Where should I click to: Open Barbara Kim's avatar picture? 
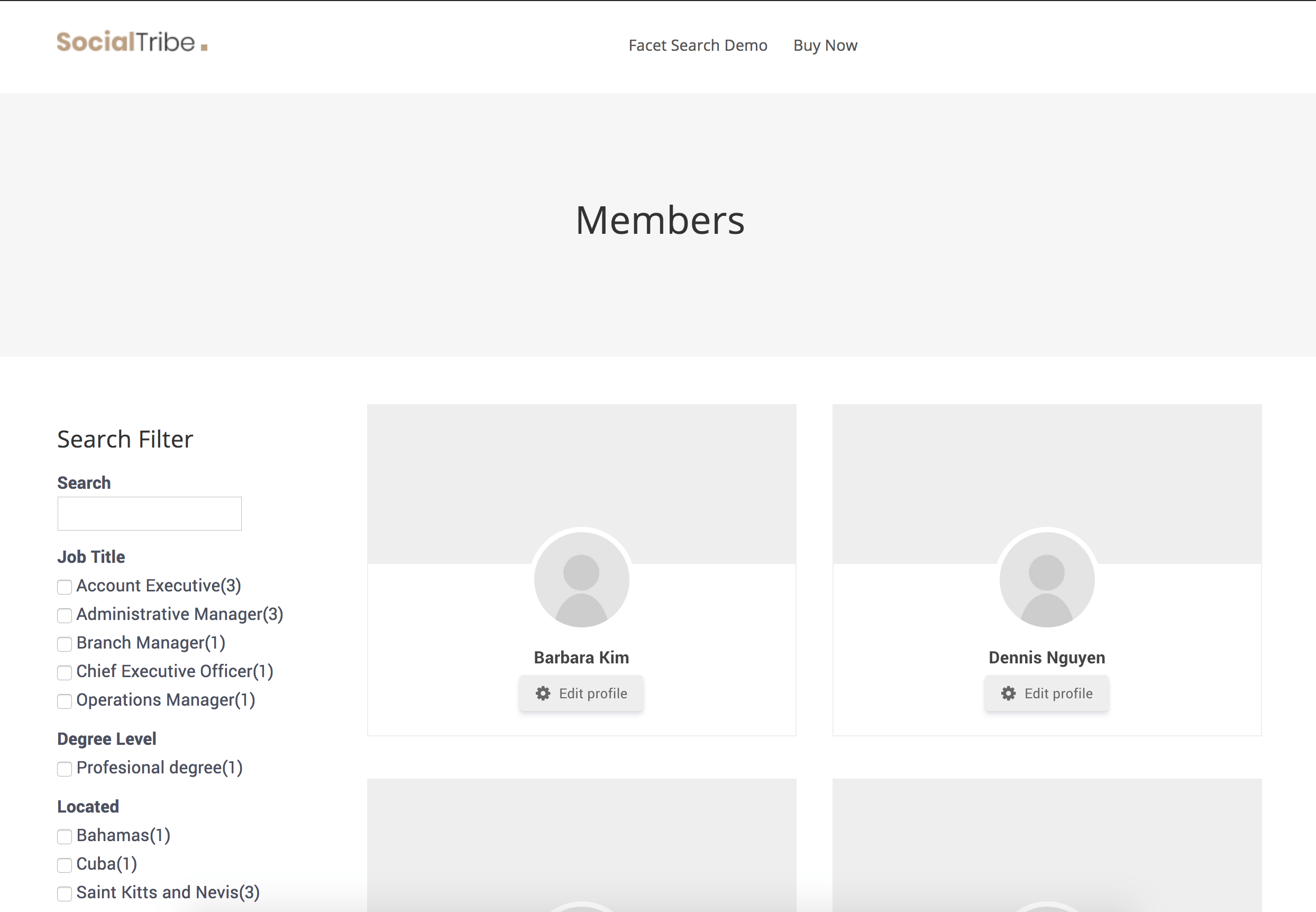click(581, 579)
